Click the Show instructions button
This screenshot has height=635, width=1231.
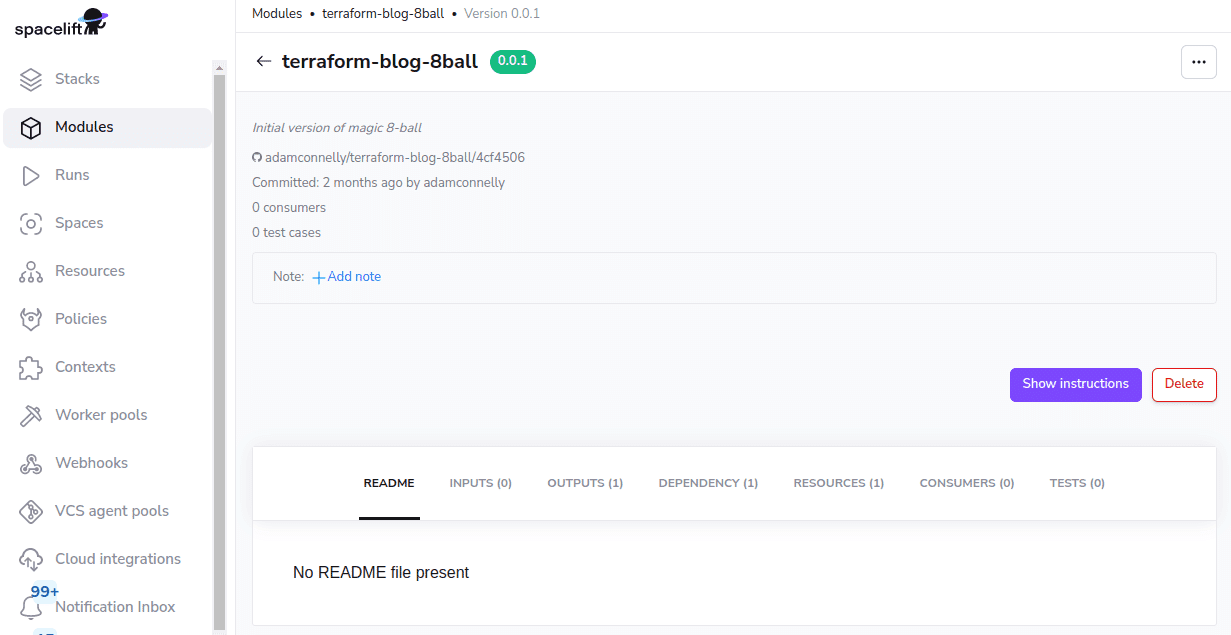click(1076, 385)
